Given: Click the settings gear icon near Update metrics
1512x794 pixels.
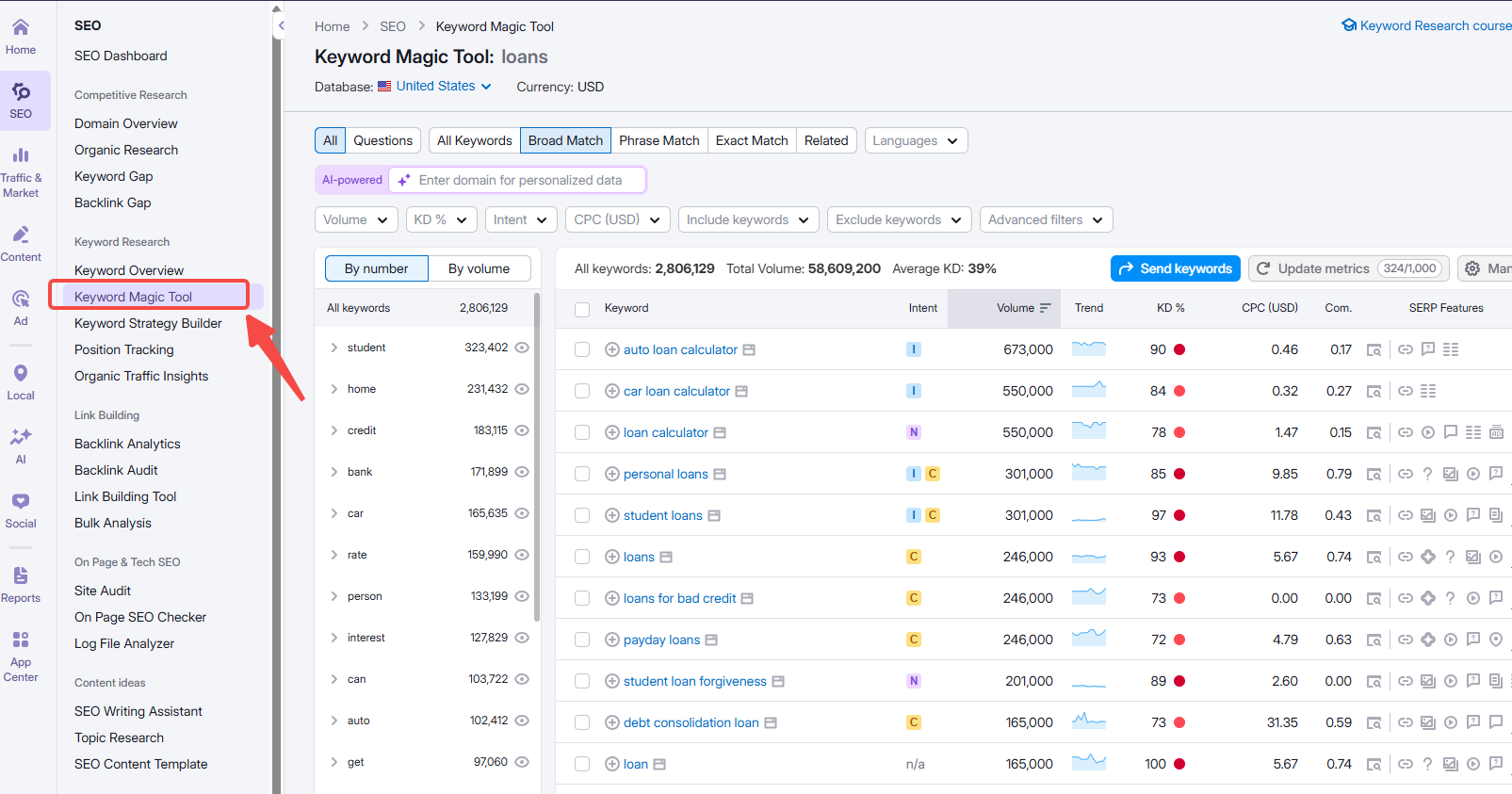Looking at the screenshot, I should point(1472,268).
